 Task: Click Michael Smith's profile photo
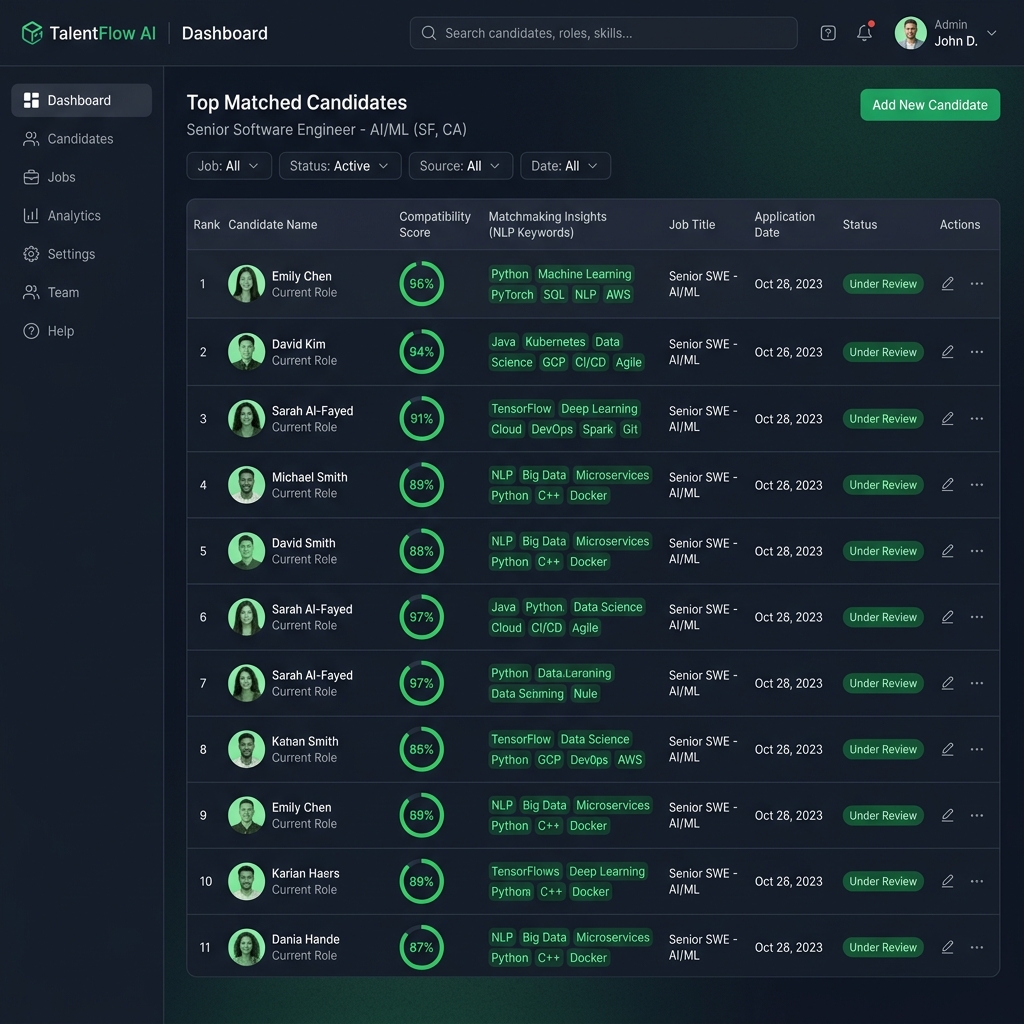[246, 485]
